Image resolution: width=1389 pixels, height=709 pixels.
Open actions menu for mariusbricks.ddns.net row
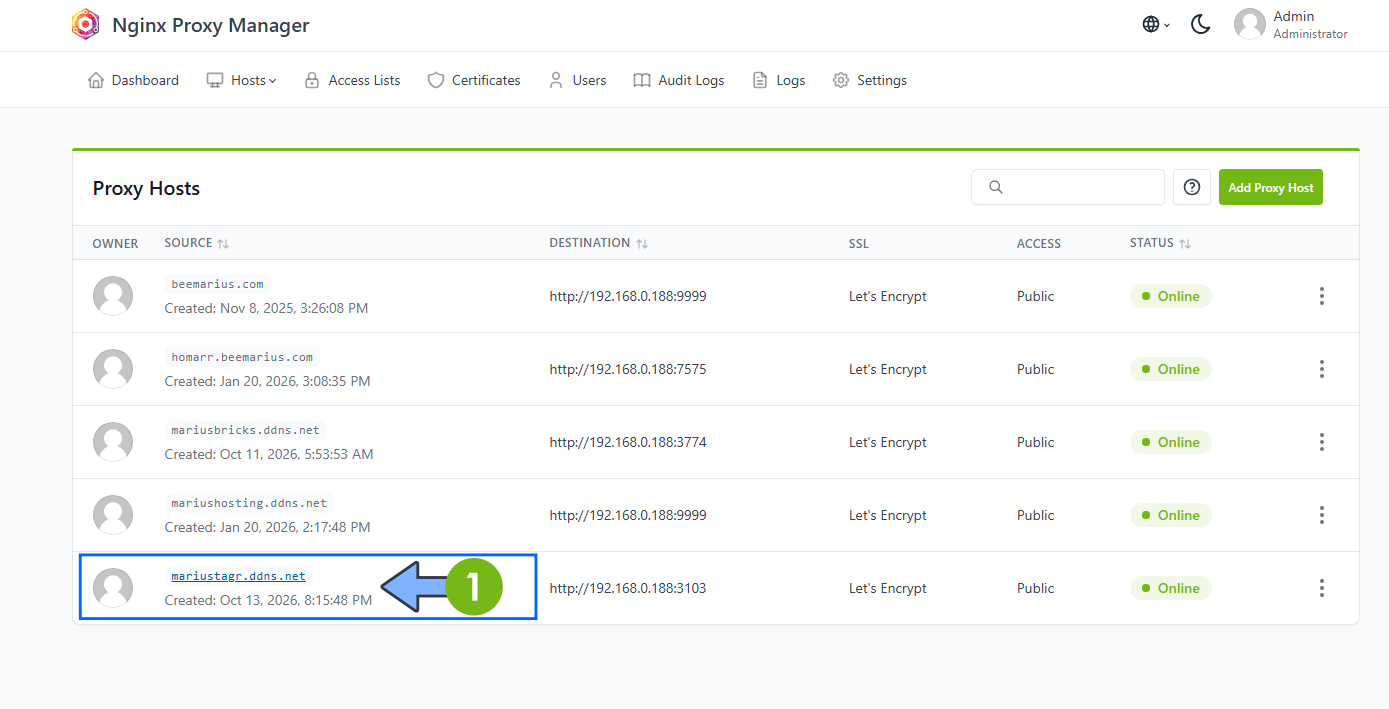(1322, 442)
